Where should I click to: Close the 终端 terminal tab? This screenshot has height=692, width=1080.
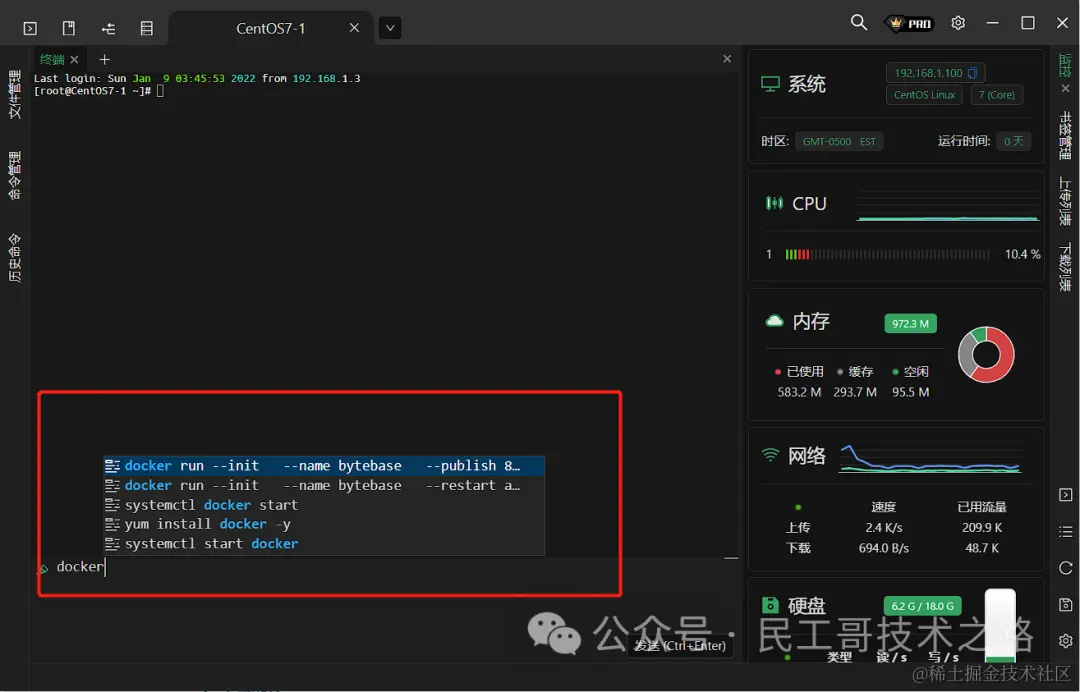(x=74, y=60)
